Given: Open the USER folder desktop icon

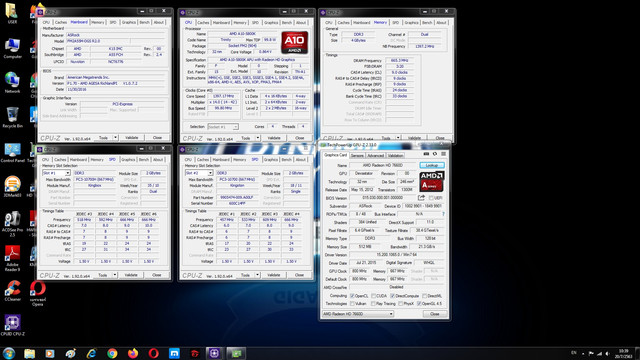Looking at the screenshot, I should click(12, 13).
